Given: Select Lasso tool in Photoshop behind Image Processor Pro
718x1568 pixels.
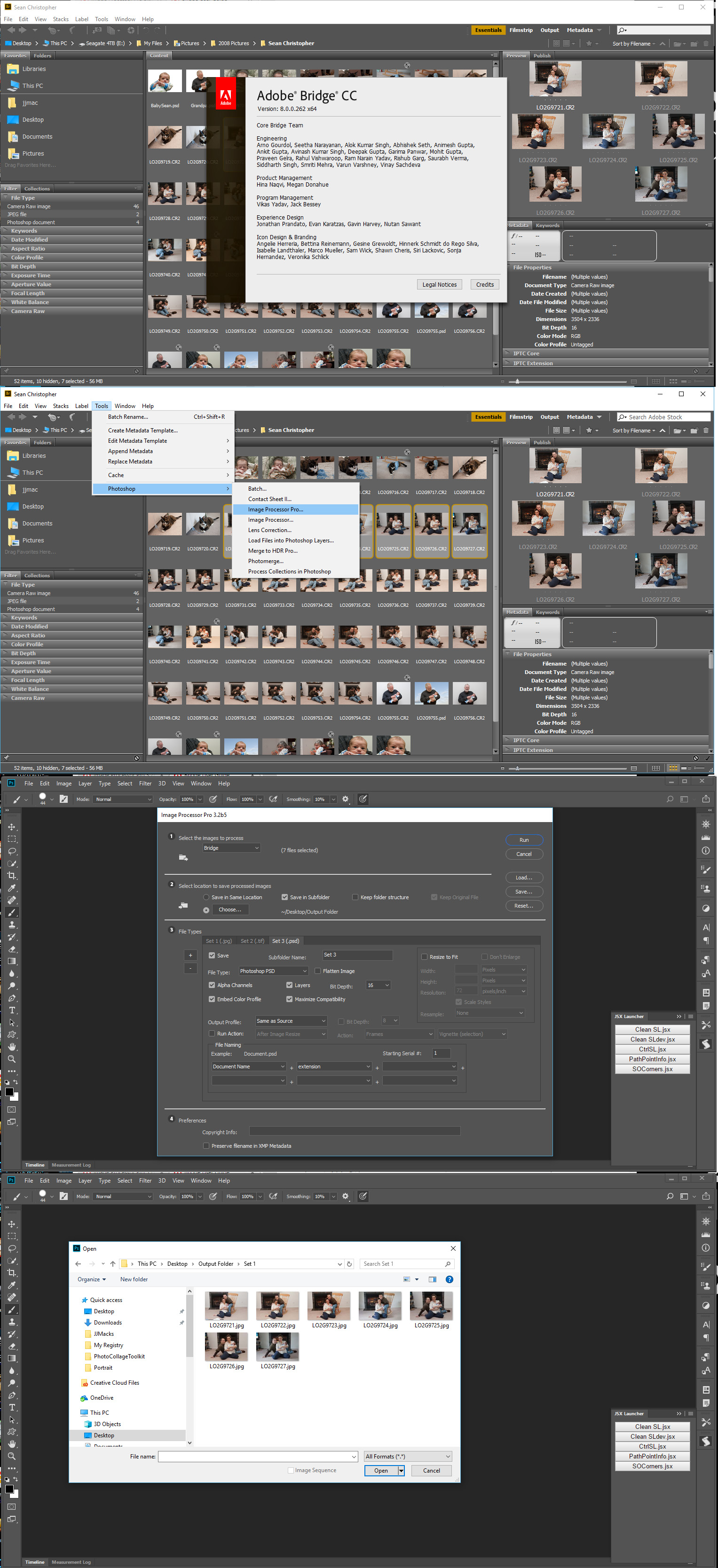Looking at the screenshot, I should pyautogui.click(x=12, y=851).
